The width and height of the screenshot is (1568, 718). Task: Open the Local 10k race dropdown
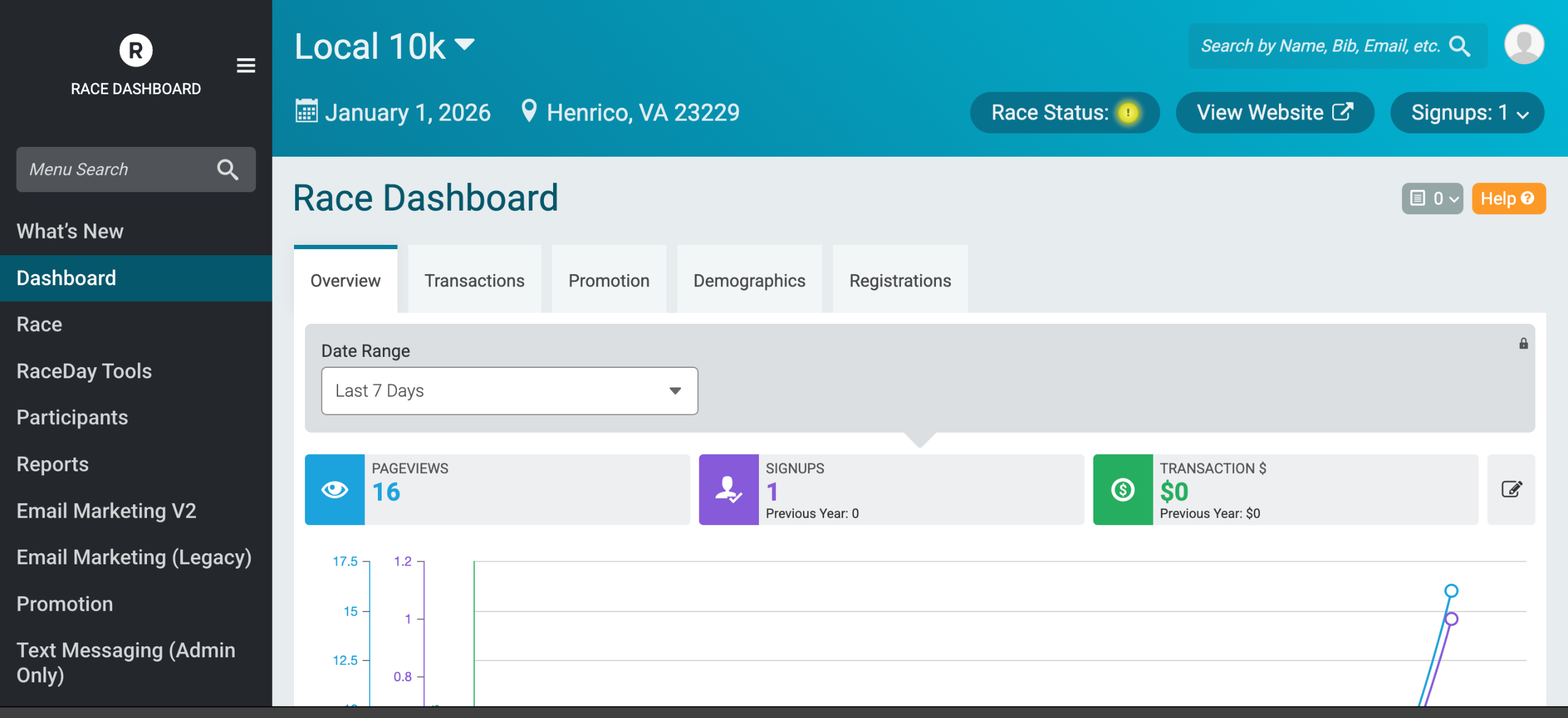point(385,47)
